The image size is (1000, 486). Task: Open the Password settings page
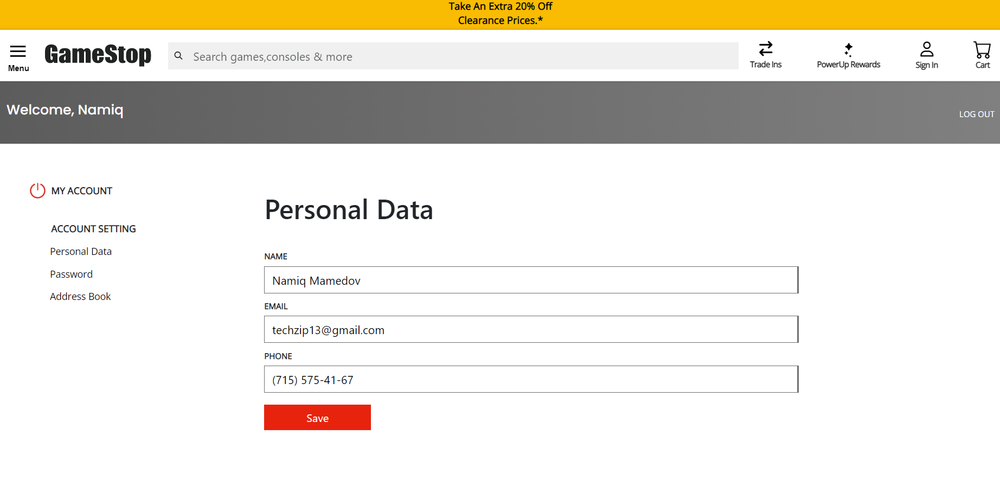pyautogui.click(x=71, y=274)
